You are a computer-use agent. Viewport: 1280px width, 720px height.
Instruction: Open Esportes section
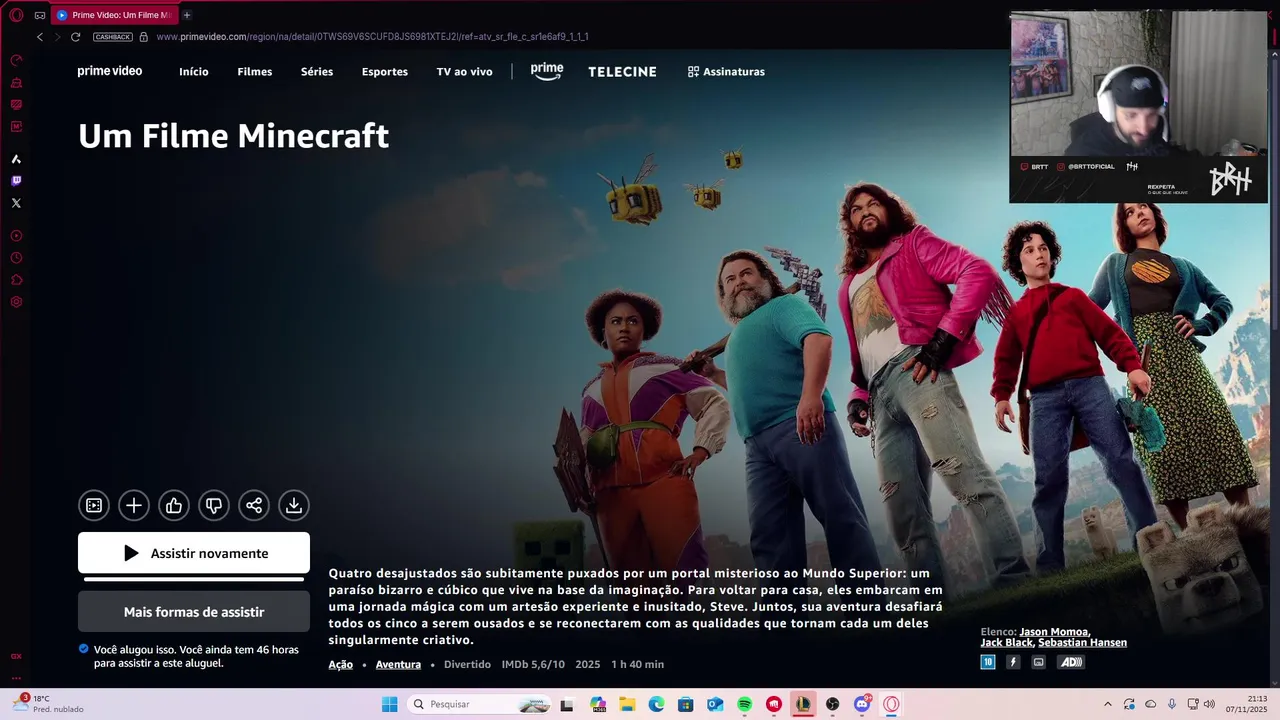[x=385, y=72]
